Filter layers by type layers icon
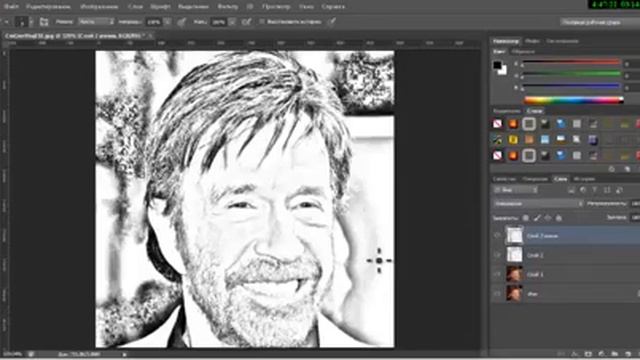 pyautogui.click(x=595, y=190)
